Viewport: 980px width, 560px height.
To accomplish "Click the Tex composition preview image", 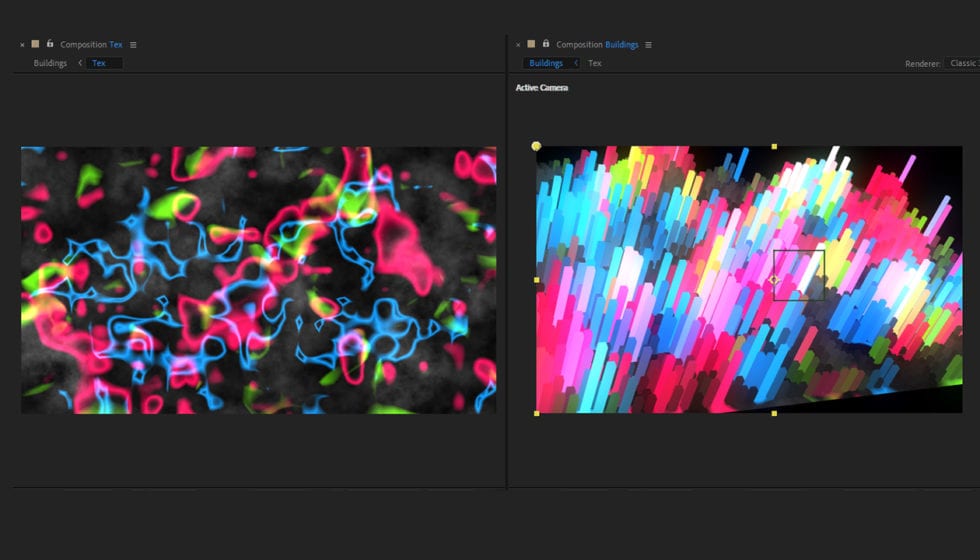I will 259,280.
